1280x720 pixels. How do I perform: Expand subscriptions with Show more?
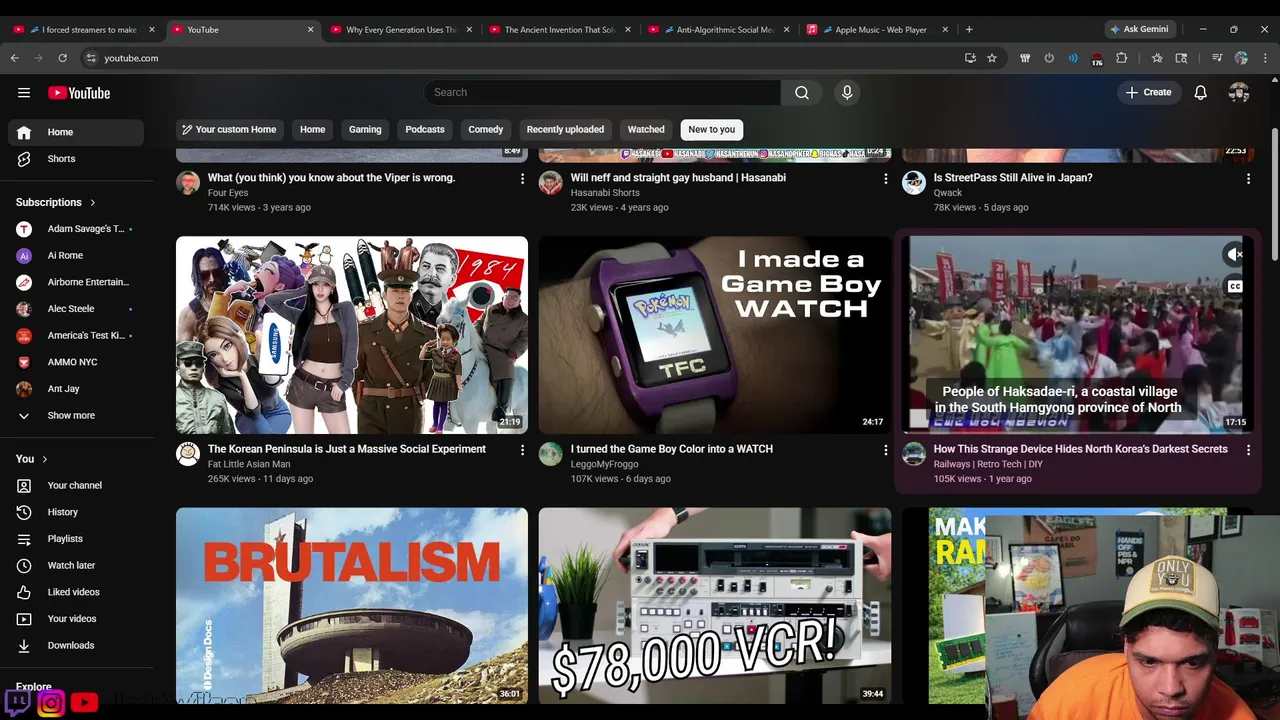tap(76, 415)
